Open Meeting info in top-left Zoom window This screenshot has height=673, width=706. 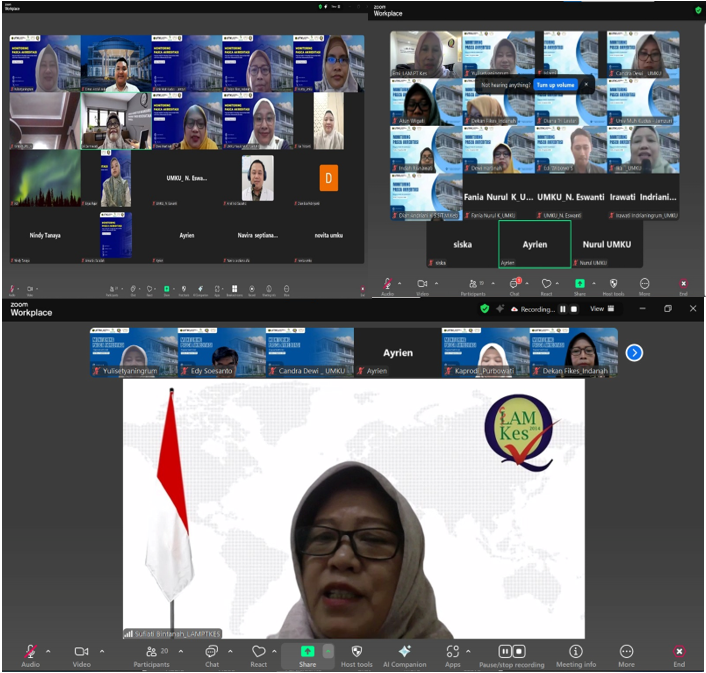click(269, 290)
